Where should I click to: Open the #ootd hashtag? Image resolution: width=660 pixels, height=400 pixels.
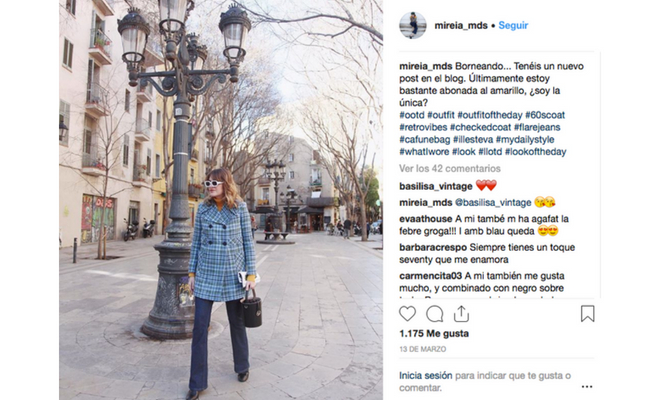(x=412, y=115)
